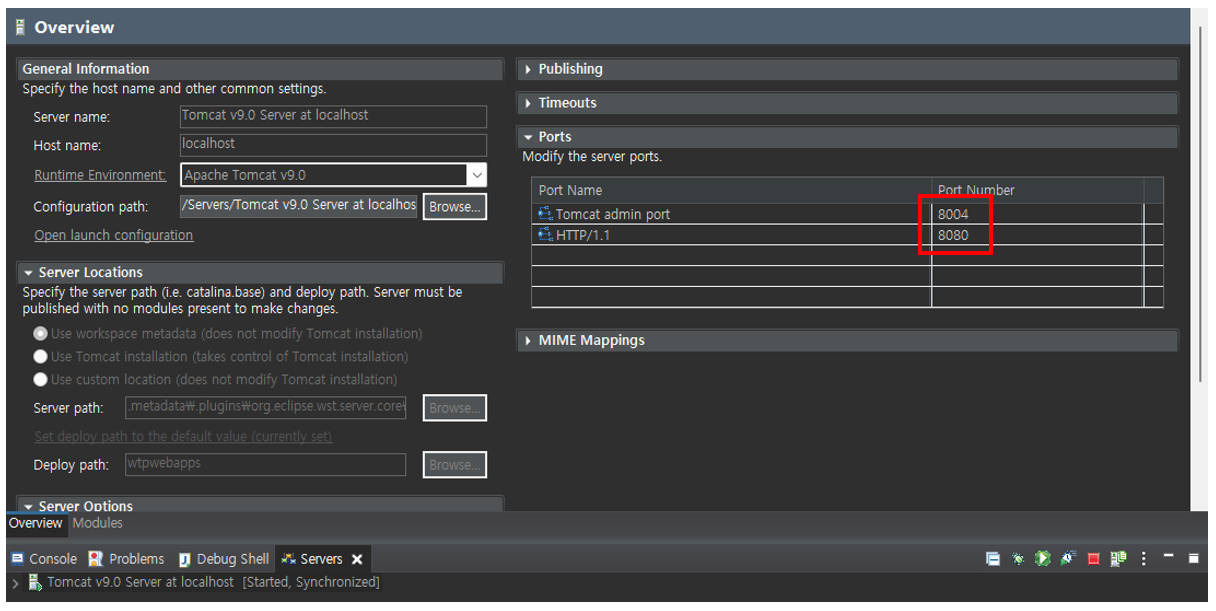Click Open launch configuration link
This screenshot has height=611, width=1216.
tap(114, 235)
